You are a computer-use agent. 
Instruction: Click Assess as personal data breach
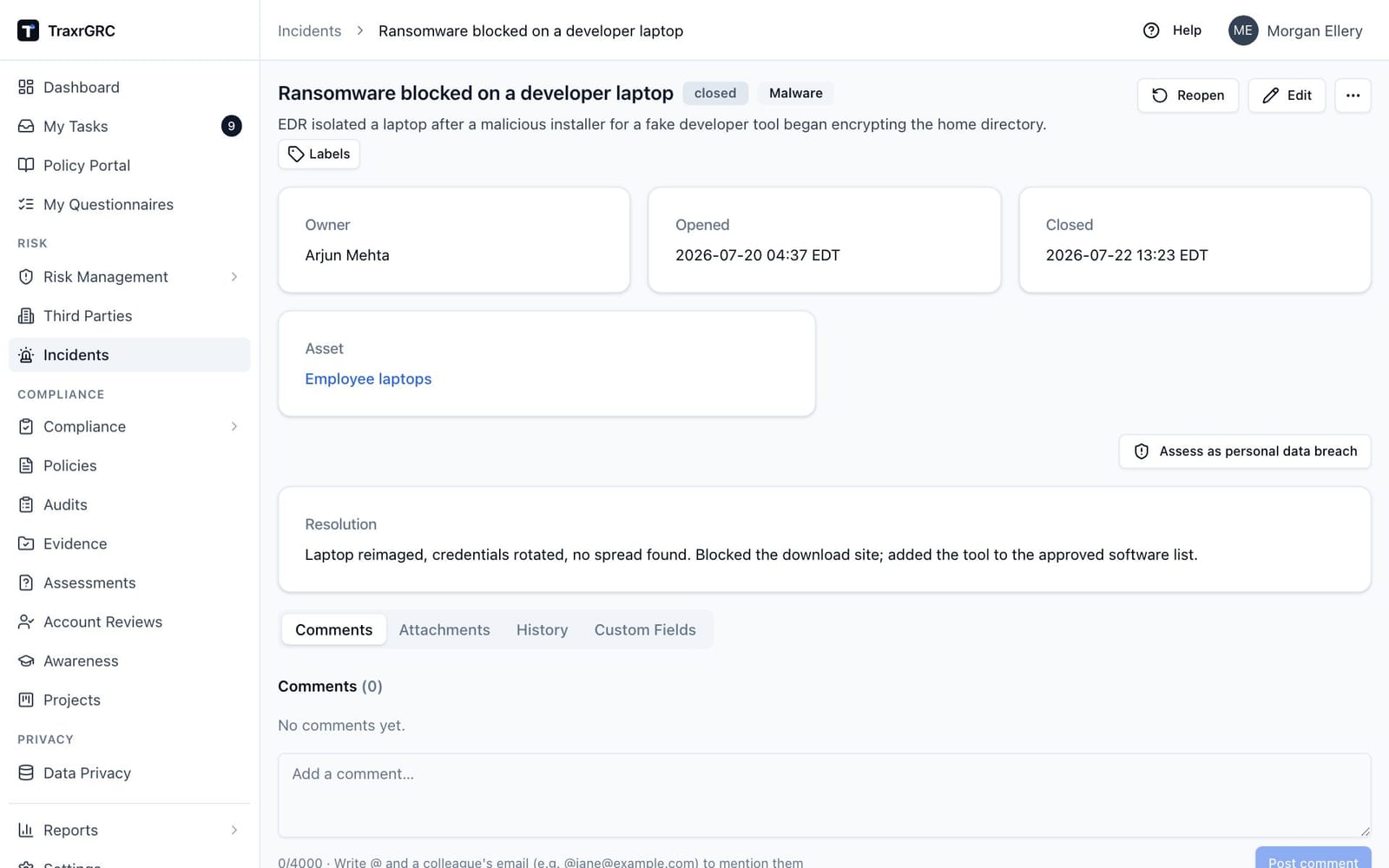click(1245, 451)
